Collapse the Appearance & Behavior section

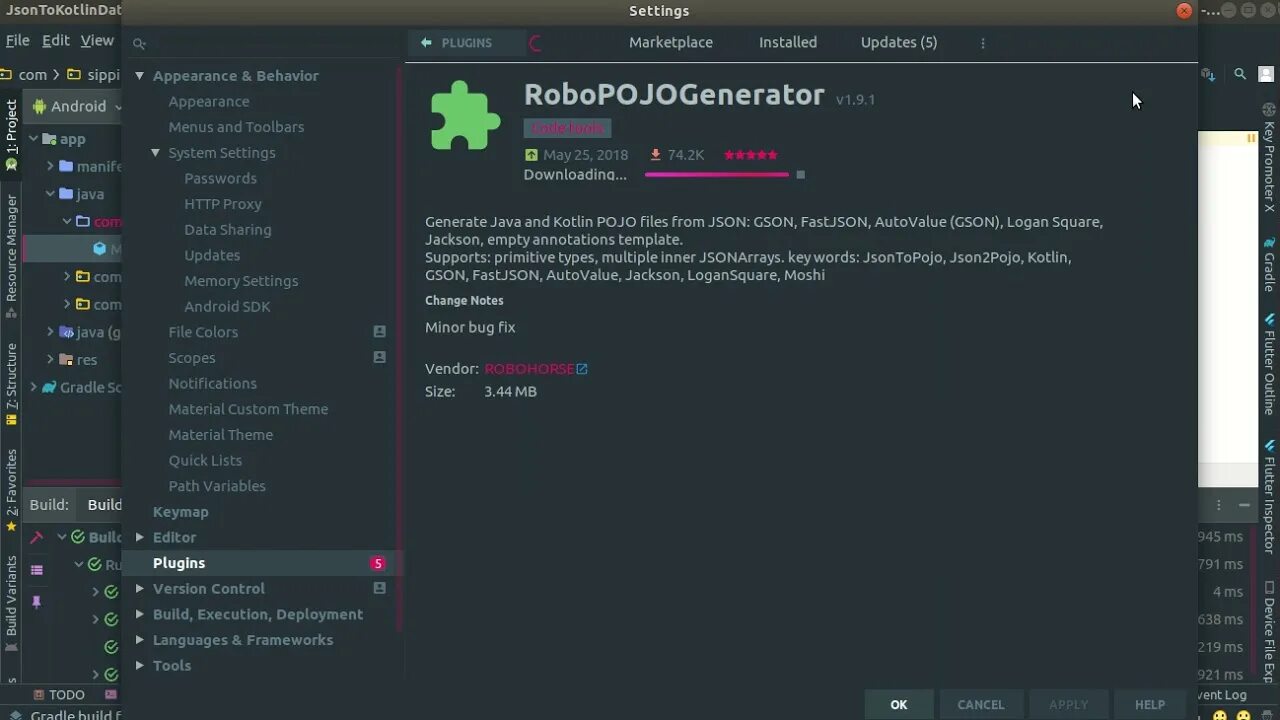(x=140, y=76)
